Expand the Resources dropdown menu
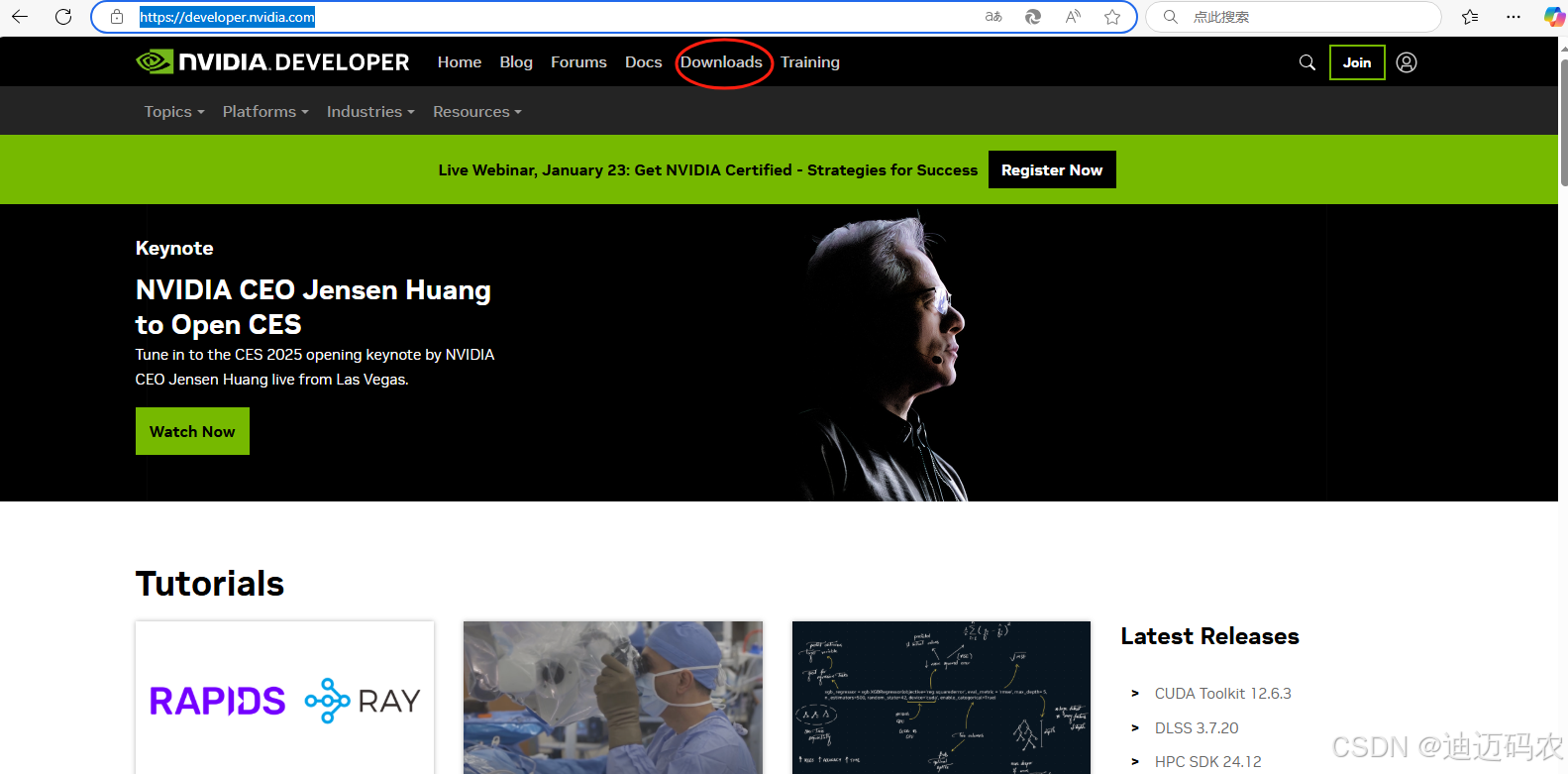1568x774 pixels. 477,112
